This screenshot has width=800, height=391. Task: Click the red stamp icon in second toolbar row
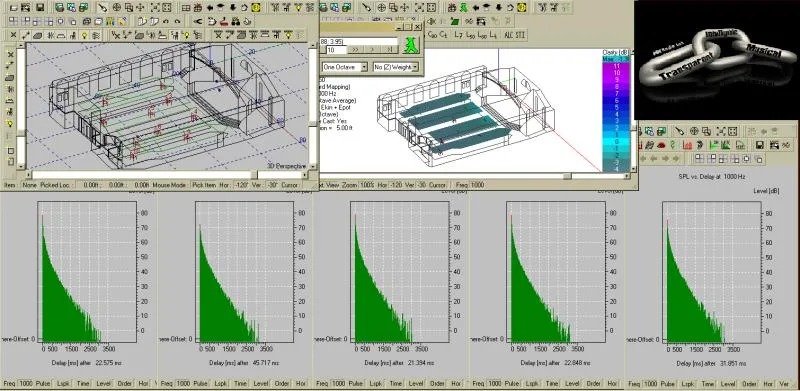pos(223,21)
